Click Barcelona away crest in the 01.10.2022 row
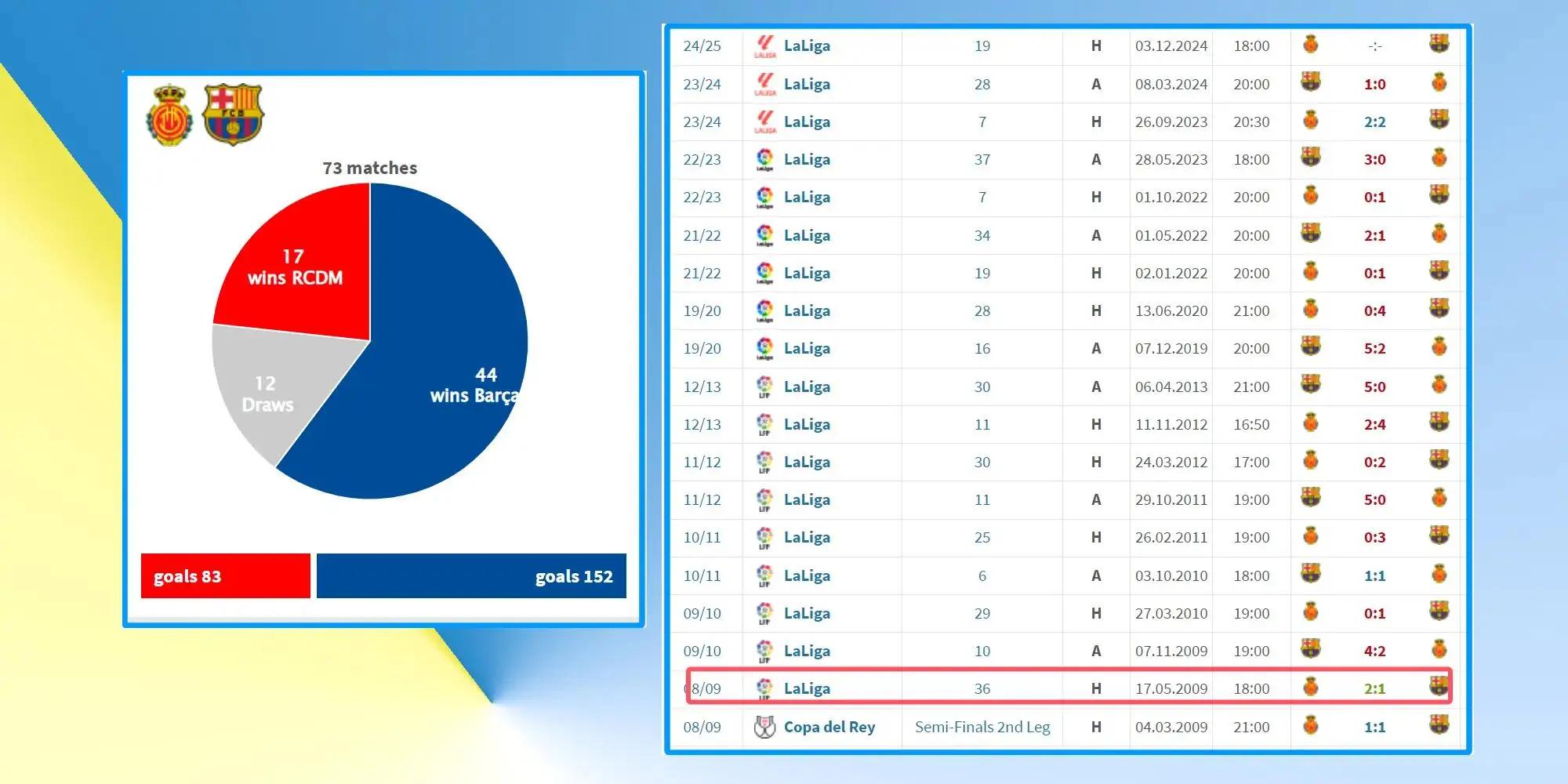This screenshot has width=1568, height=784. pyautogui.click(x=1439, y=194)
